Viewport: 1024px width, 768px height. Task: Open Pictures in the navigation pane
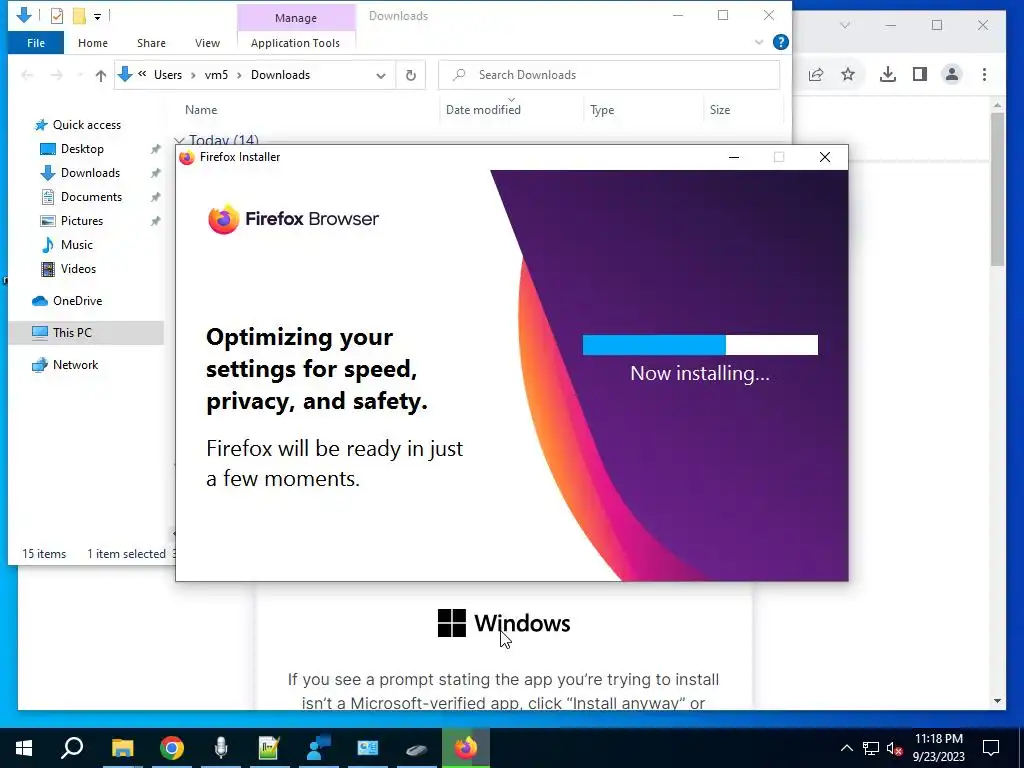[82, 221]
